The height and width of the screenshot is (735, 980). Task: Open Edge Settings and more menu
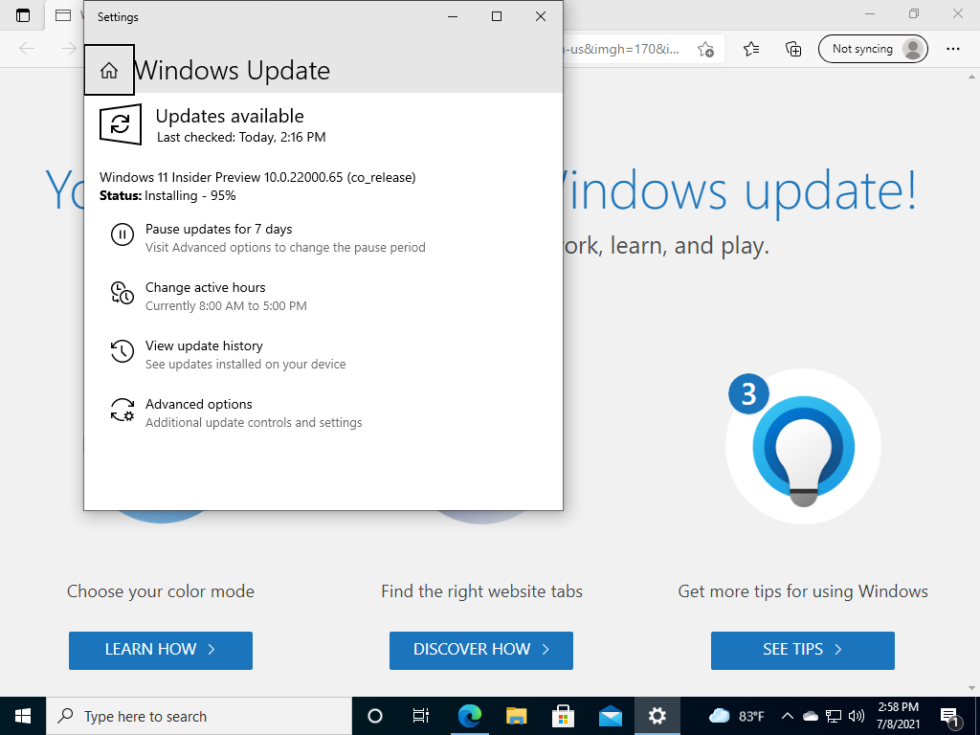click(952, 49)
